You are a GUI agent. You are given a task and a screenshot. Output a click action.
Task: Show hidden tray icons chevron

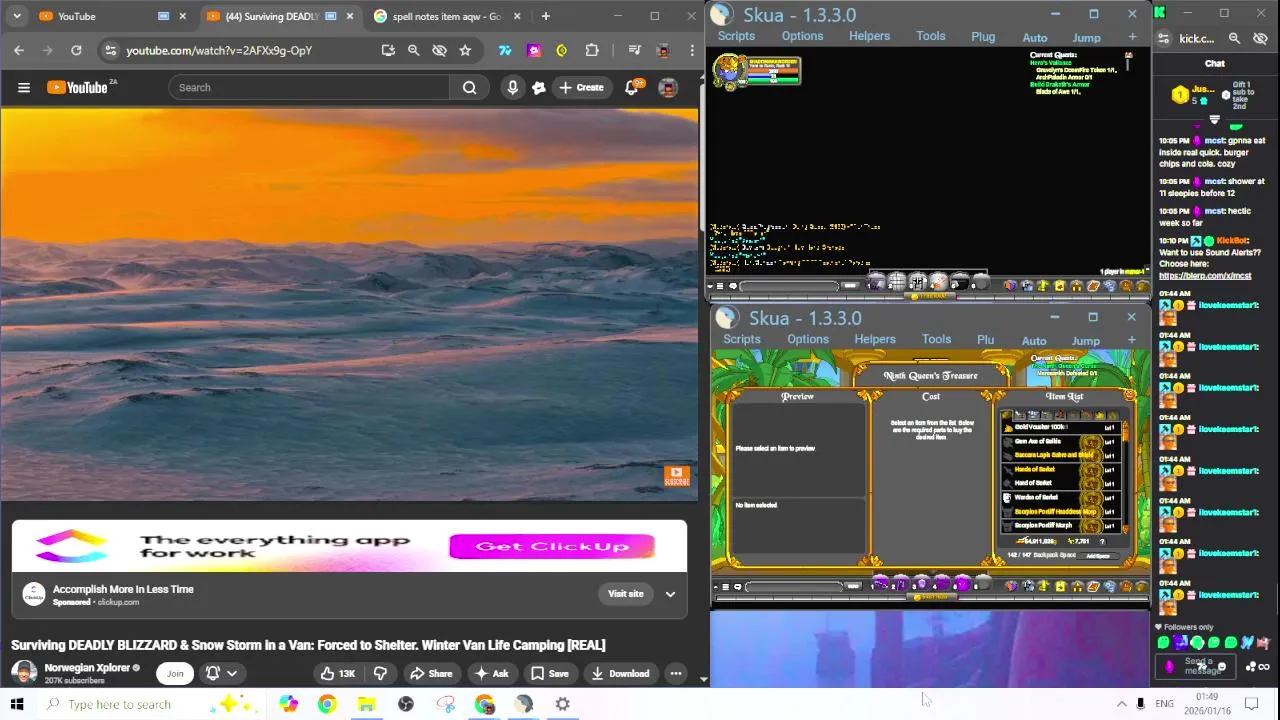pos(1121,704)
